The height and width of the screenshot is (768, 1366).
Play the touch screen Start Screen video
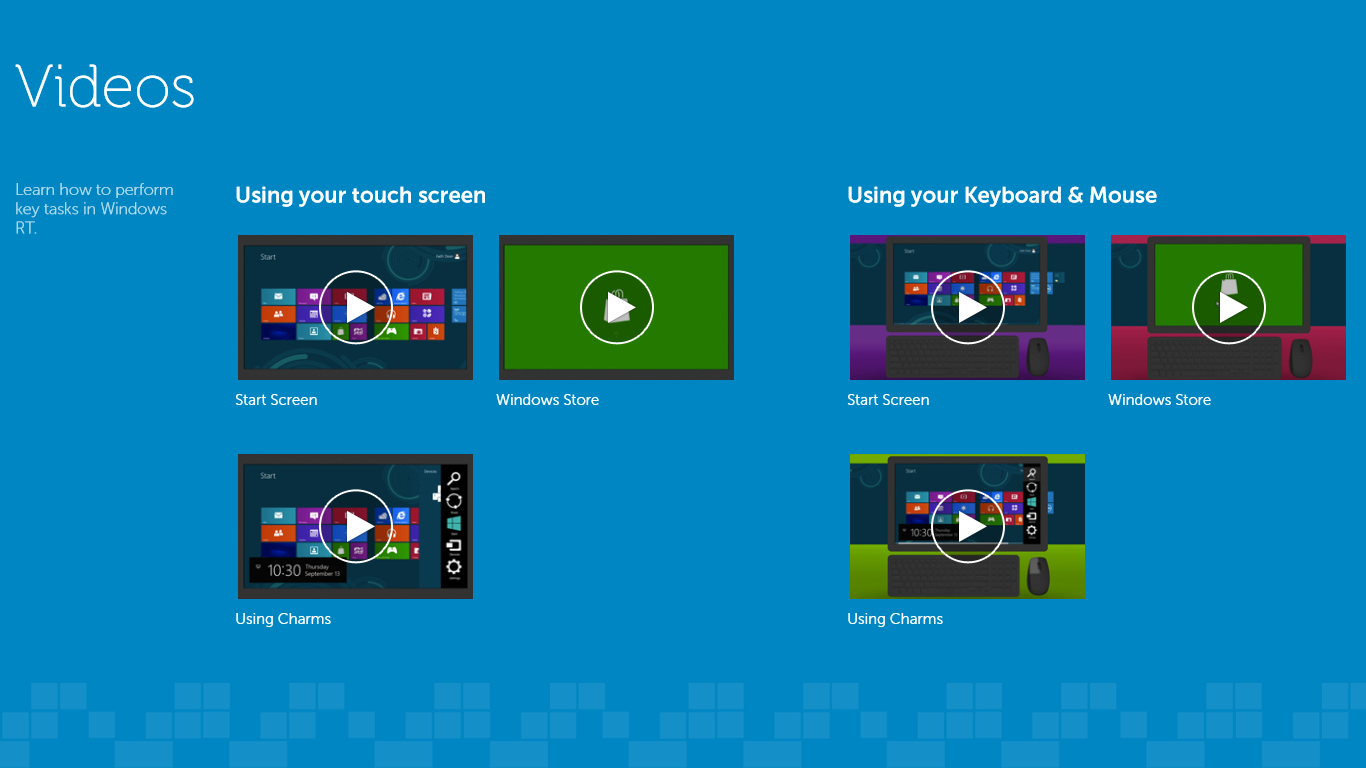click(x=355, y=307)
